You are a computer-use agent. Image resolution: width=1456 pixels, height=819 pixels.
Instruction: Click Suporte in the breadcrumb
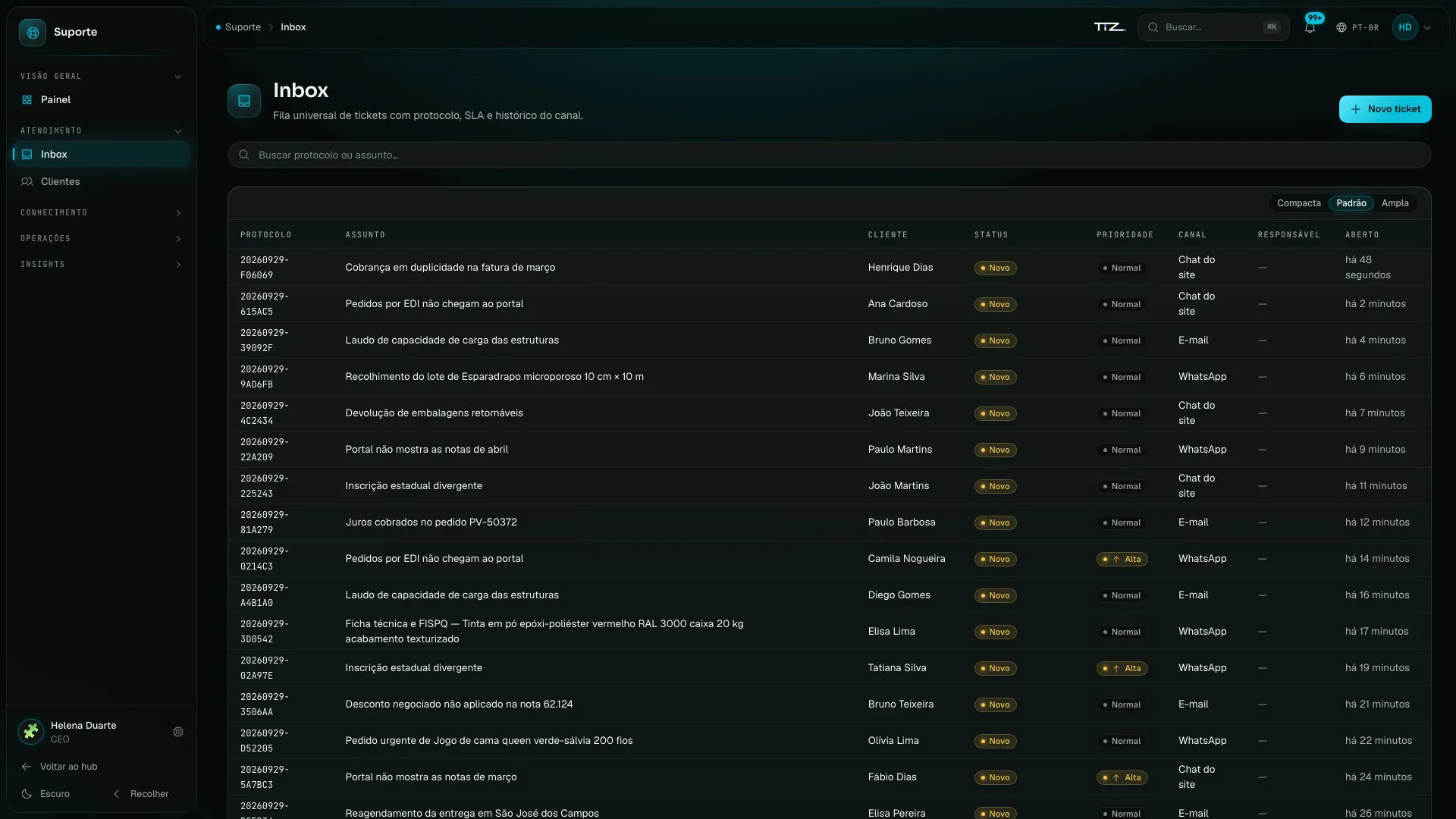(243, 27)
